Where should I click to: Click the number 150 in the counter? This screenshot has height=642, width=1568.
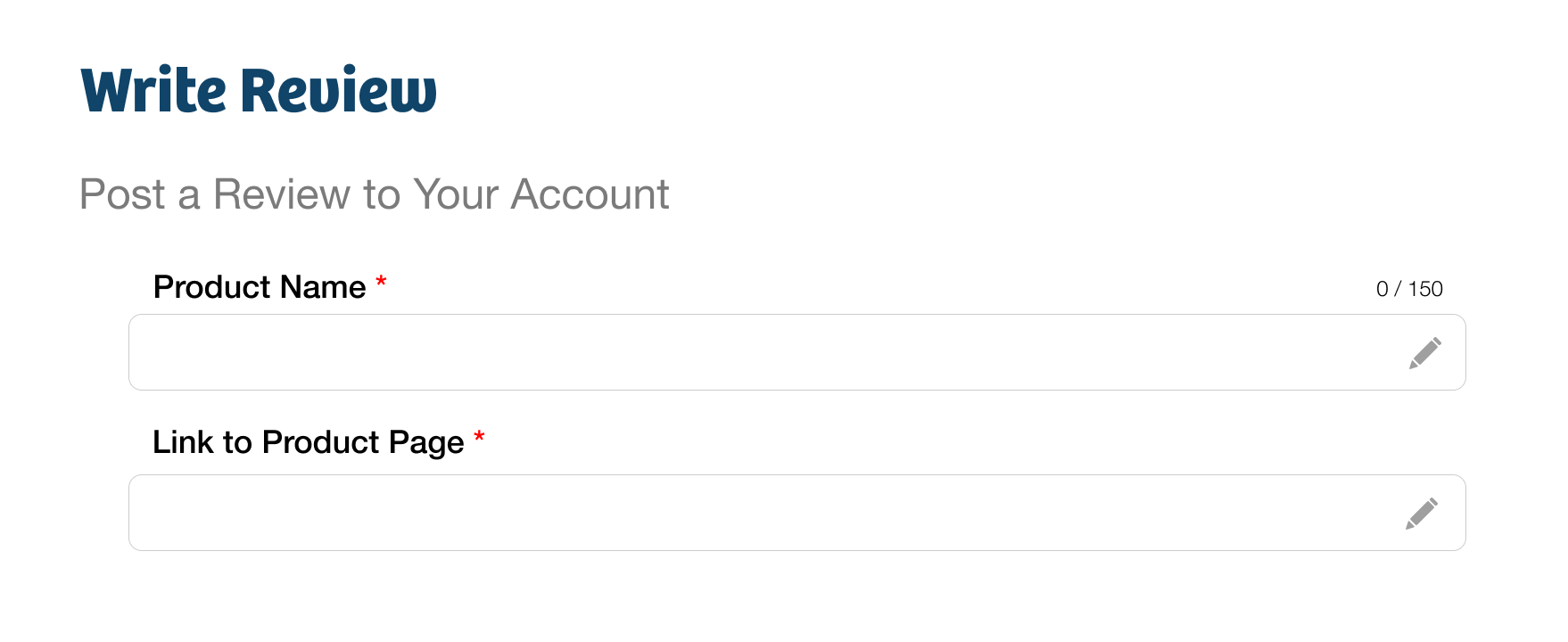click(x=1426, y=289)
